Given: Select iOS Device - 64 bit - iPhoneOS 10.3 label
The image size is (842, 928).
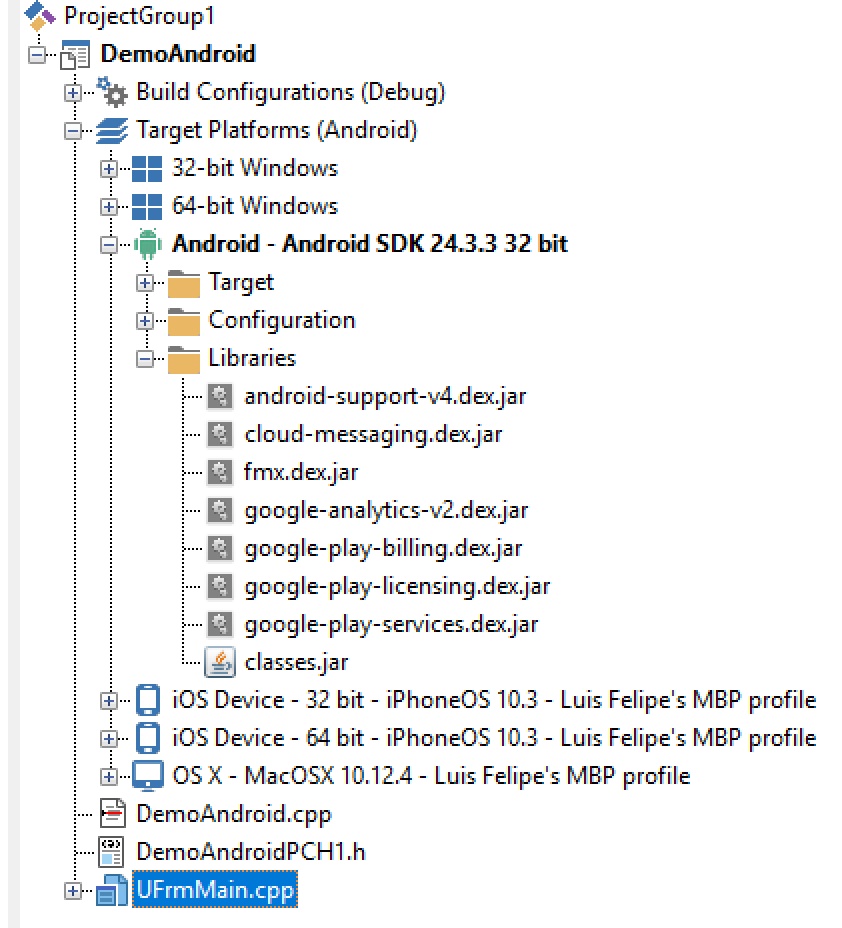Looking at the screenshot, I should [x=494, y=738].
